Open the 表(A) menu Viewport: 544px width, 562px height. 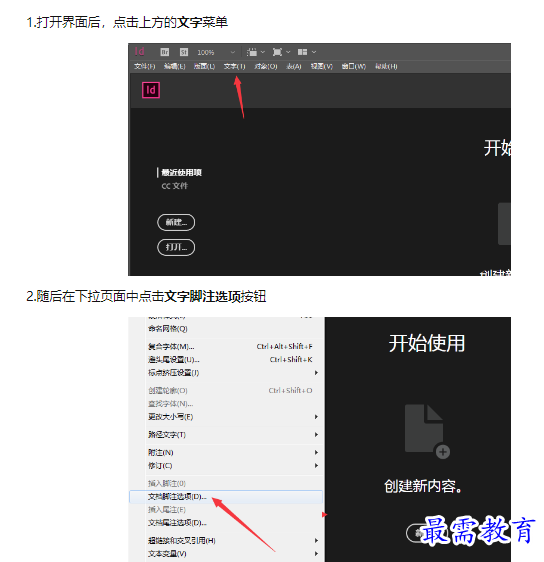[x=294, y=66]
